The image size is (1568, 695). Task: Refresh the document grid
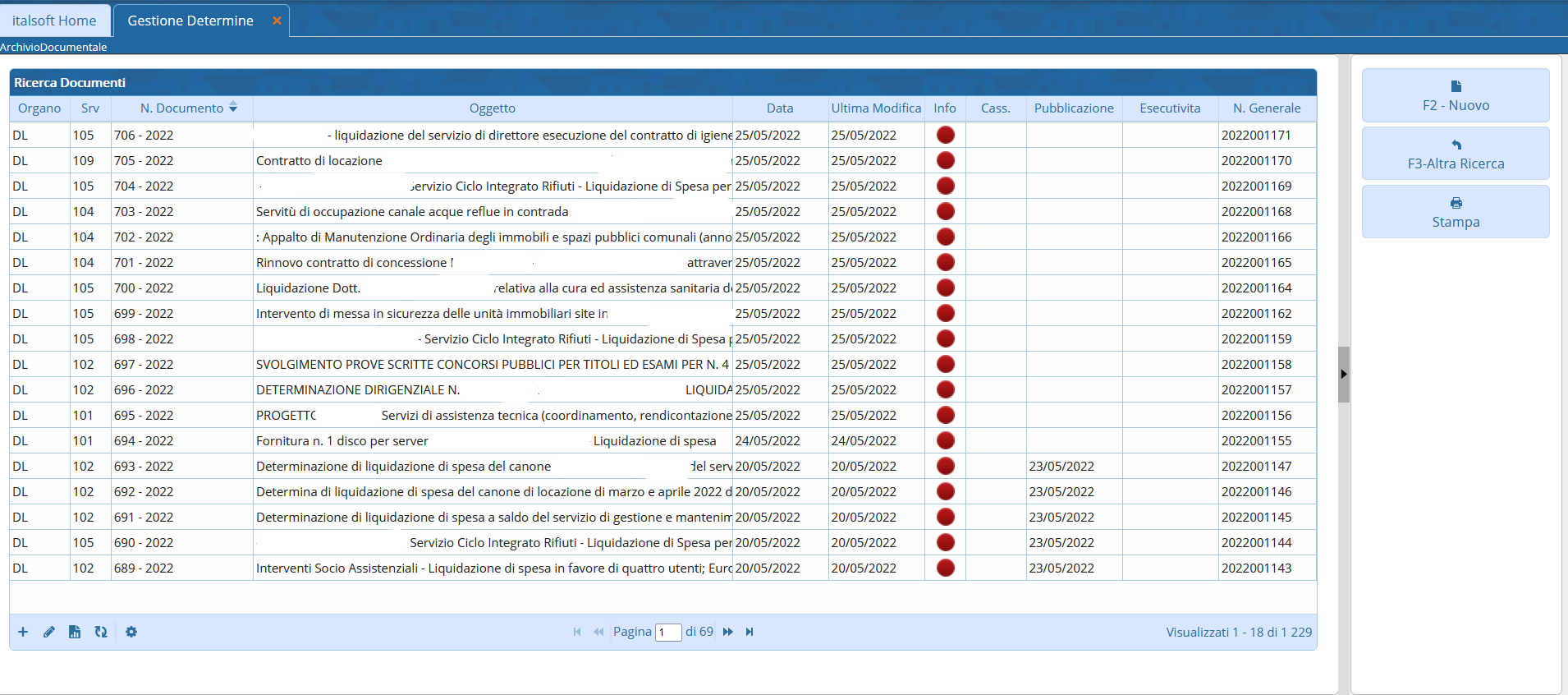point(101,632)
